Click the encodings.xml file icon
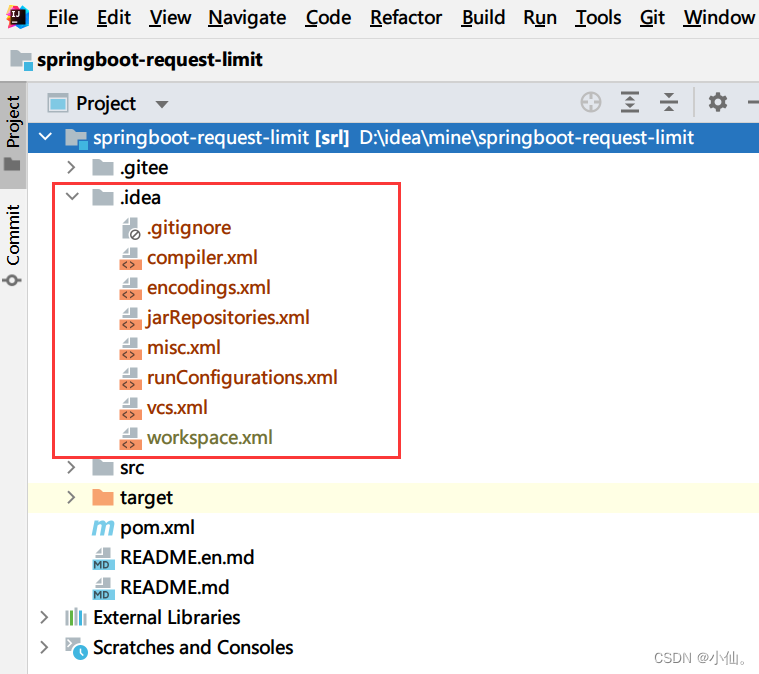 pyautogui.click(x=130, y=288)
